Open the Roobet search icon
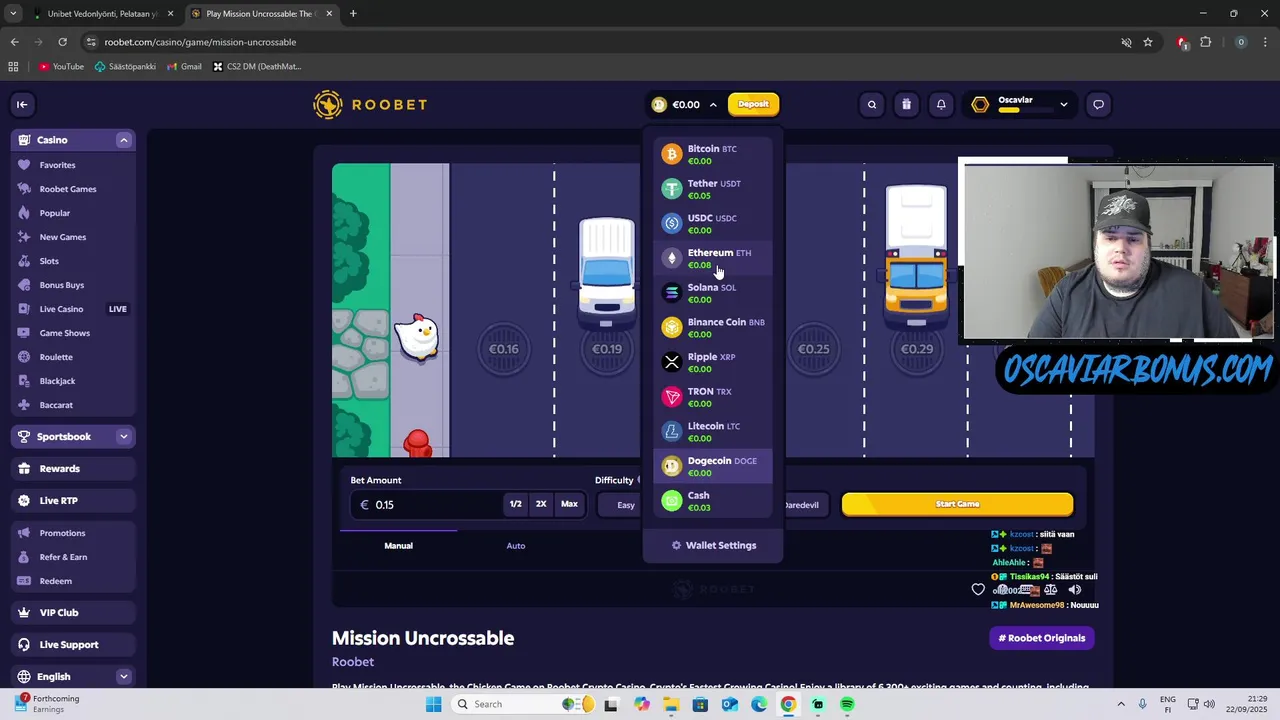The height and width of the screenshot is (720, 1280). [872, 104]
